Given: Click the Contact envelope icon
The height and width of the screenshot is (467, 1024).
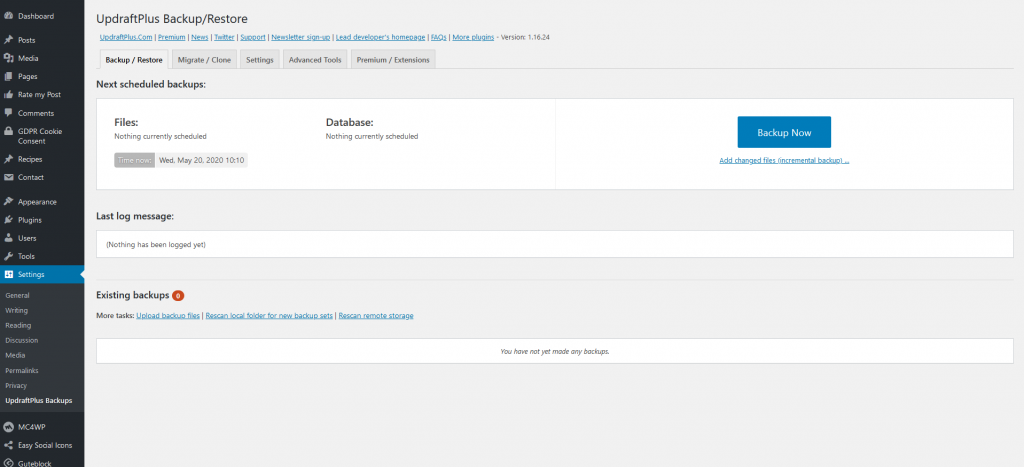Looking at the screenshot, I should tap(8, 178).
